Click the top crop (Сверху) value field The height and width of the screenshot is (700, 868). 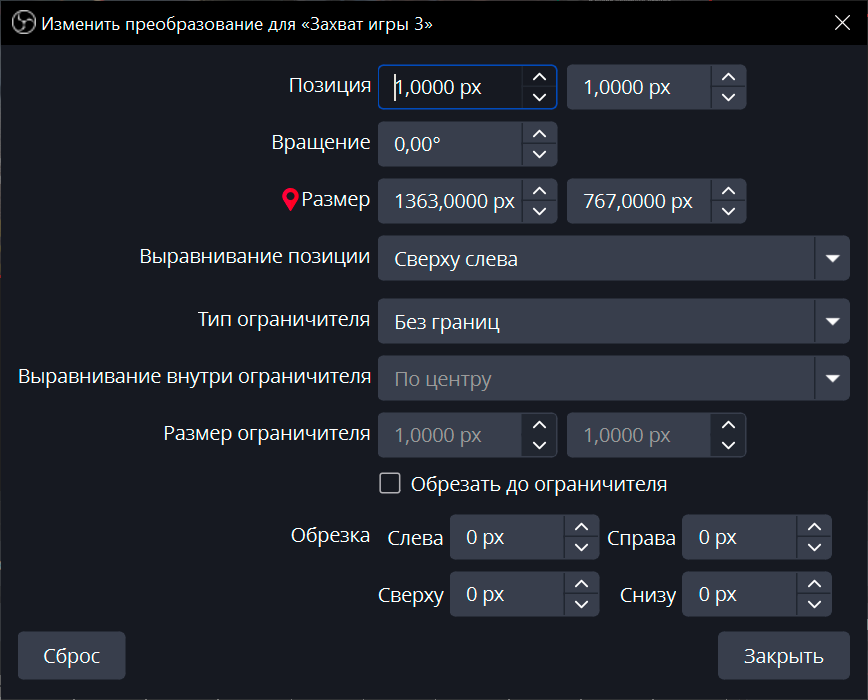tap(508, 594)
